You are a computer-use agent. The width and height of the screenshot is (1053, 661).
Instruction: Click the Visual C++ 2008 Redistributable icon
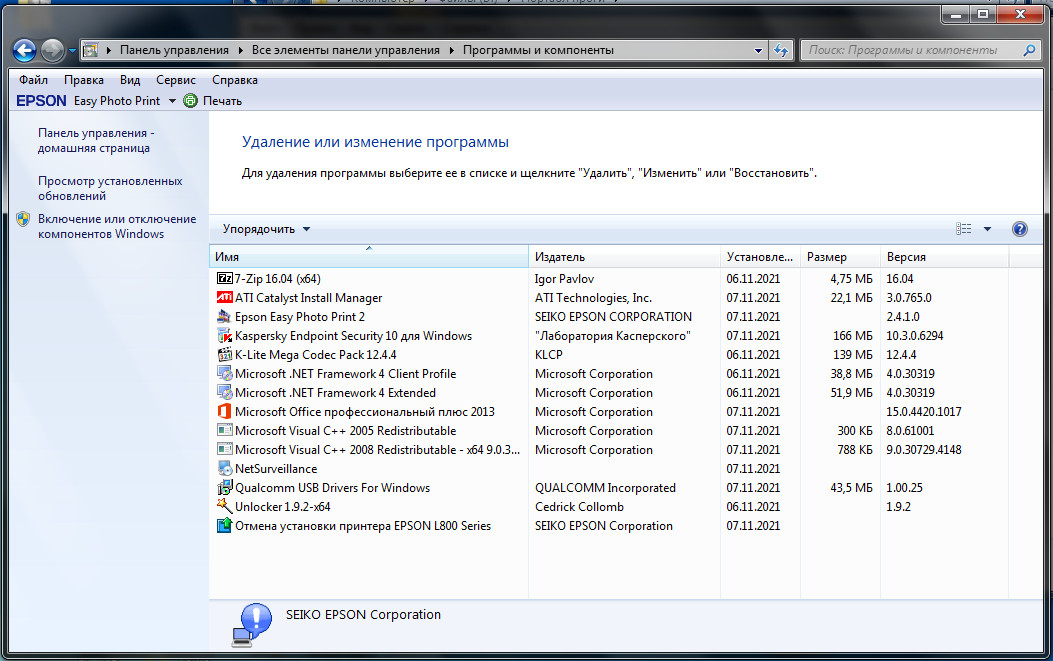pos(224,449)
